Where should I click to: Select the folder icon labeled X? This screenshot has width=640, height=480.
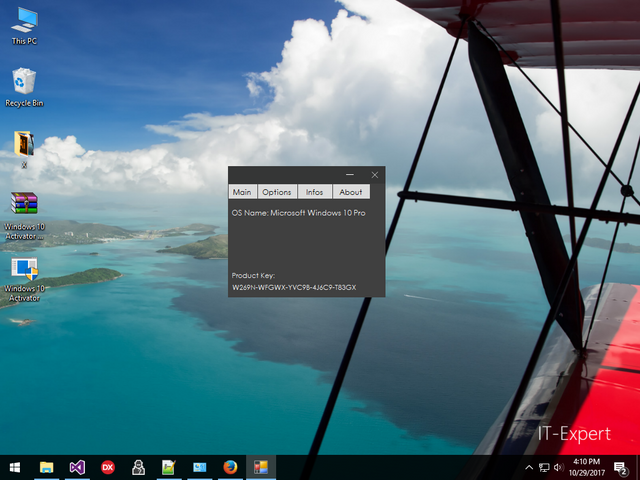coord(24,149)
